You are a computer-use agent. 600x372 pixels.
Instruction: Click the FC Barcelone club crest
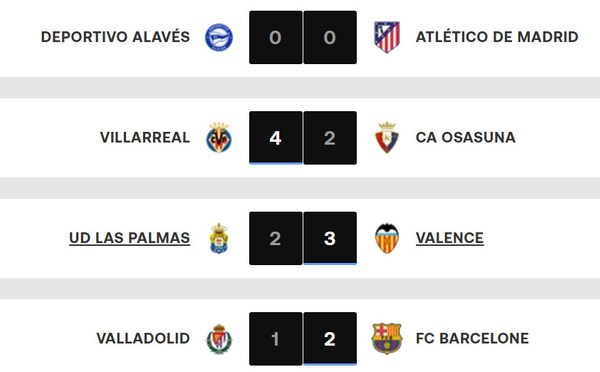point(387,339)
